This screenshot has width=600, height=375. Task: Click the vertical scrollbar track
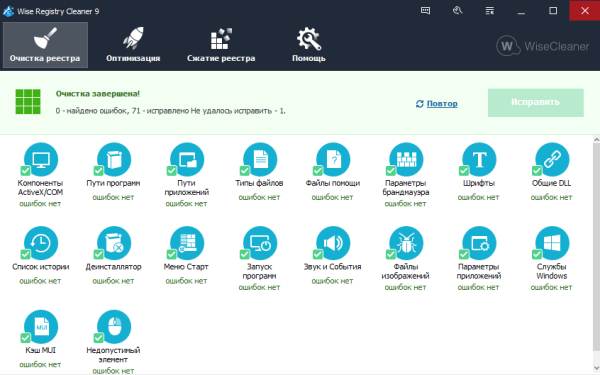(x=596, y=255)
